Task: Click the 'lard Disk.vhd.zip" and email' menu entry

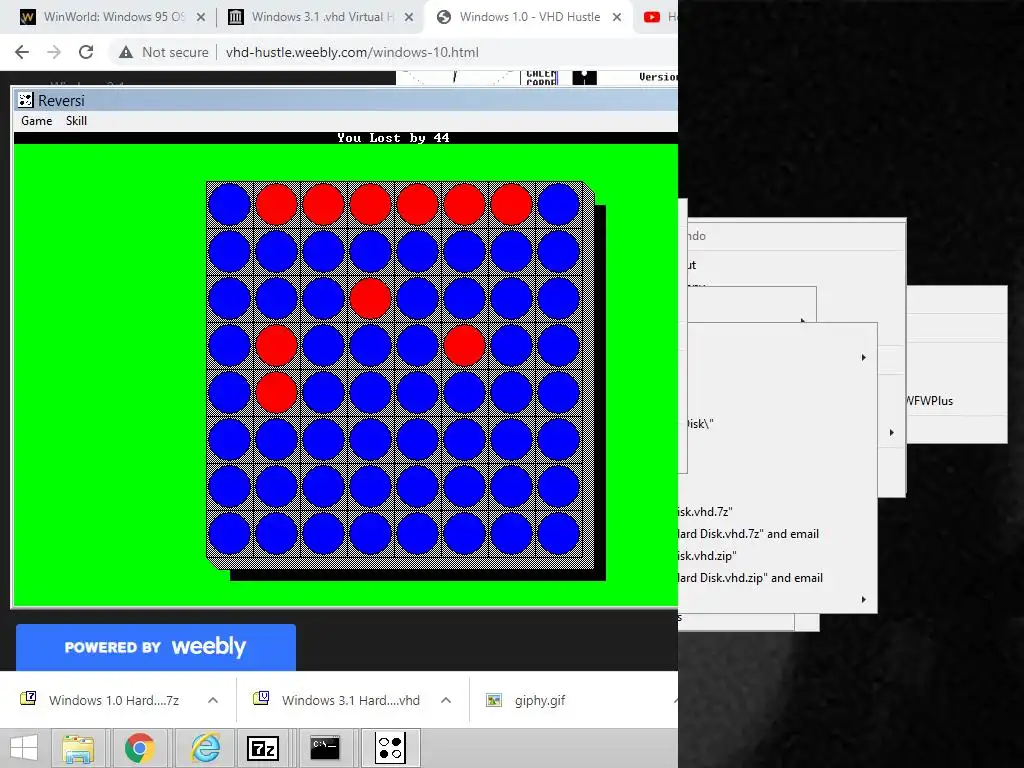Action: (750, 578)
